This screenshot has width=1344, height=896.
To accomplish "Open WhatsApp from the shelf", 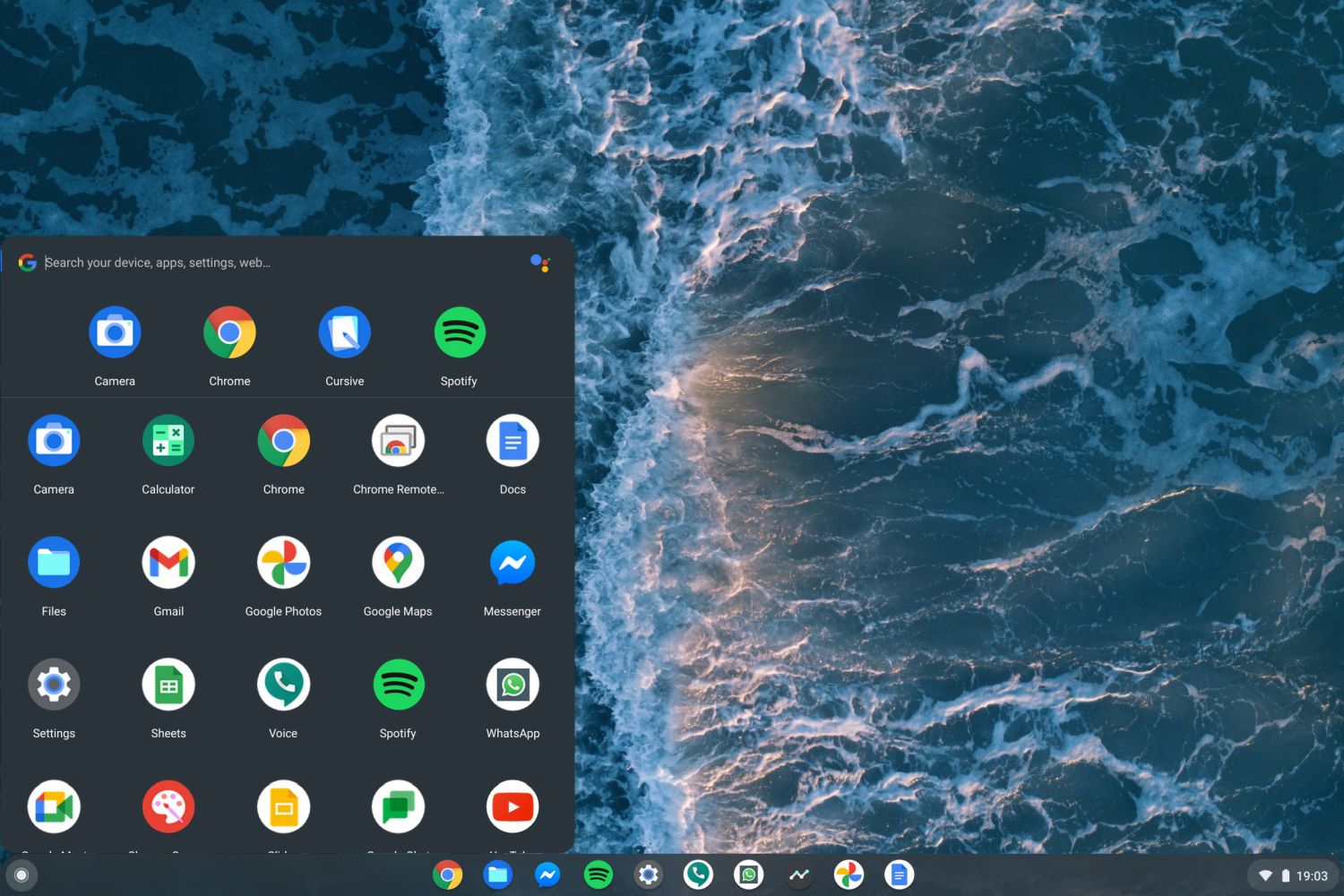I will [748, 874].
